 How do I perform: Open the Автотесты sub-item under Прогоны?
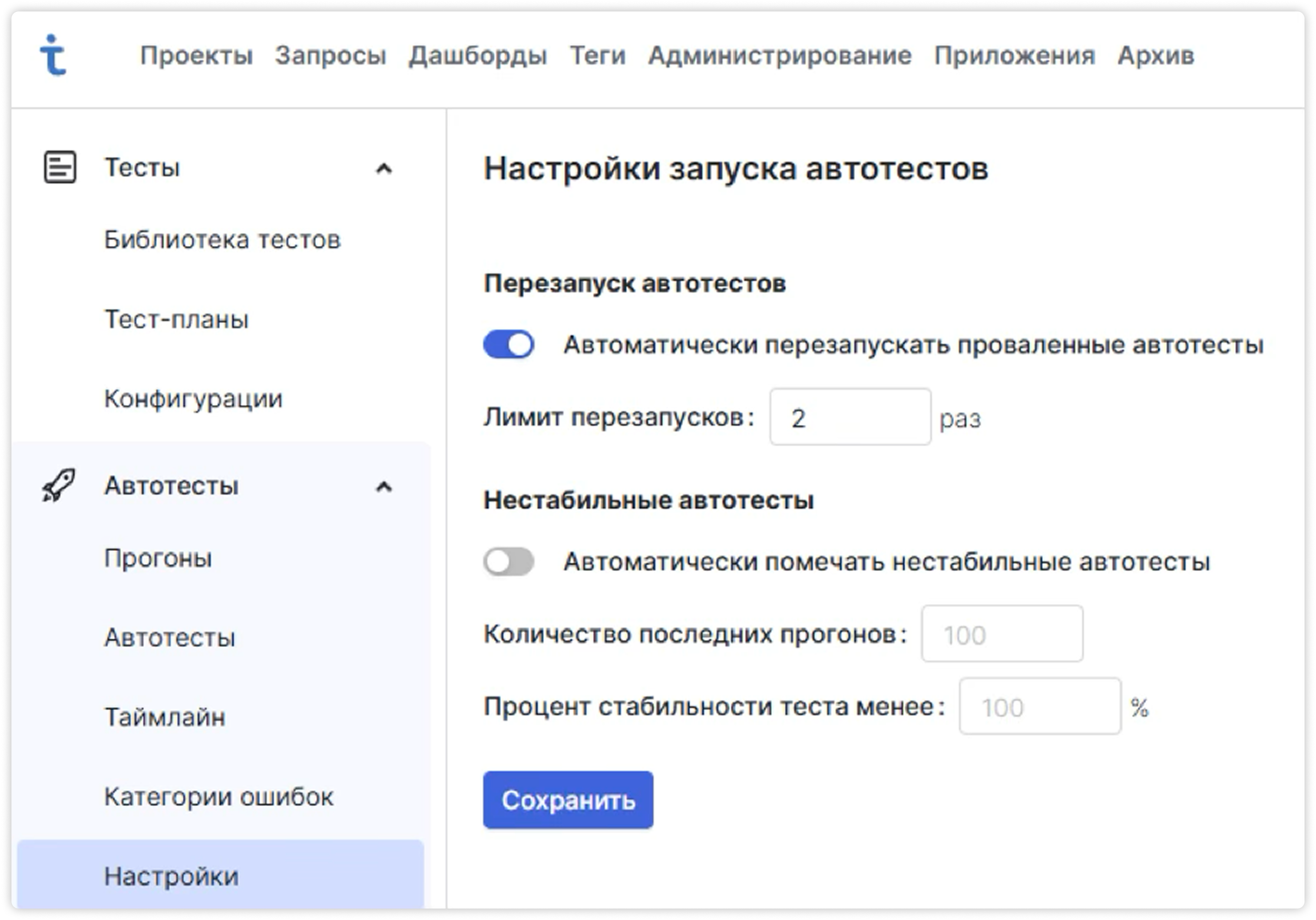pyautogui.click(x=170, y=638)
